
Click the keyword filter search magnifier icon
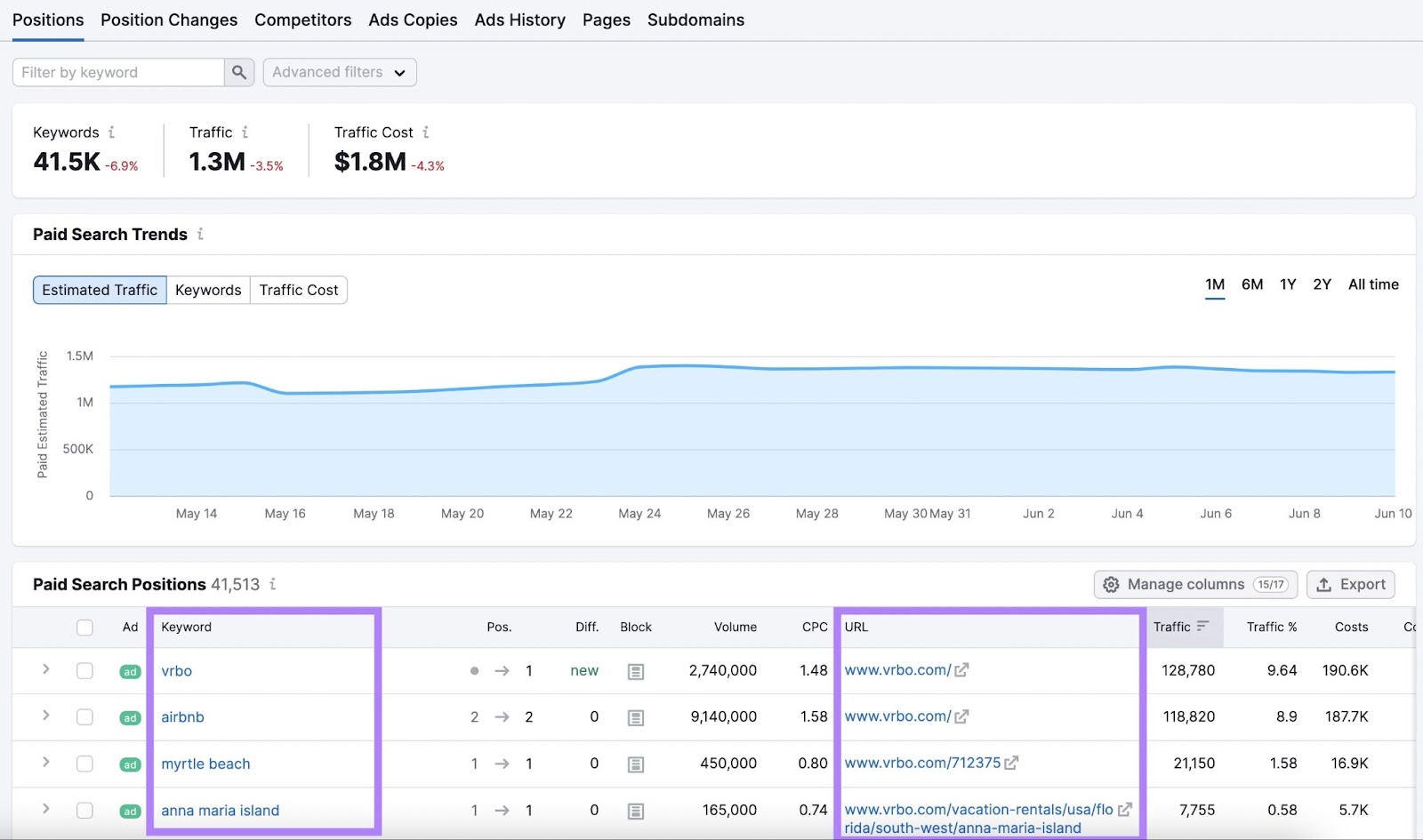pyautogui.click(x=239, y=73)
